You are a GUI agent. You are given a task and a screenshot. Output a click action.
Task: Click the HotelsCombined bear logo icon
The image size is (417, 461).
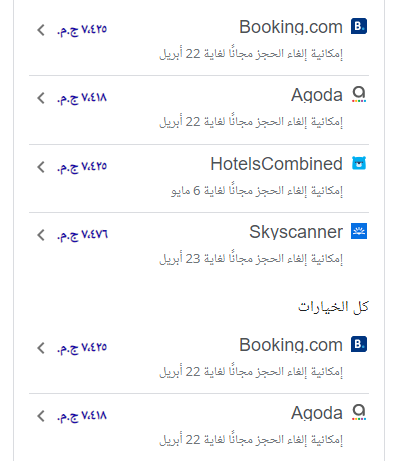[359, 163]
